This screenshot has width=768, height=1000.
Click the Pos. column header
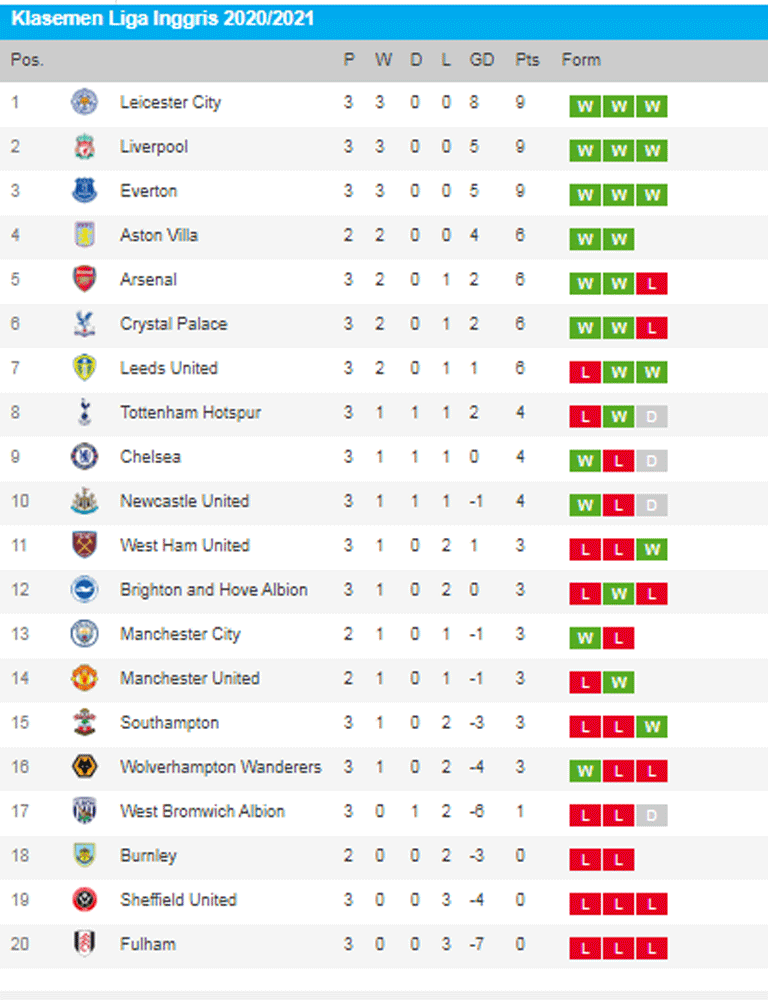[x=27, y=60]
